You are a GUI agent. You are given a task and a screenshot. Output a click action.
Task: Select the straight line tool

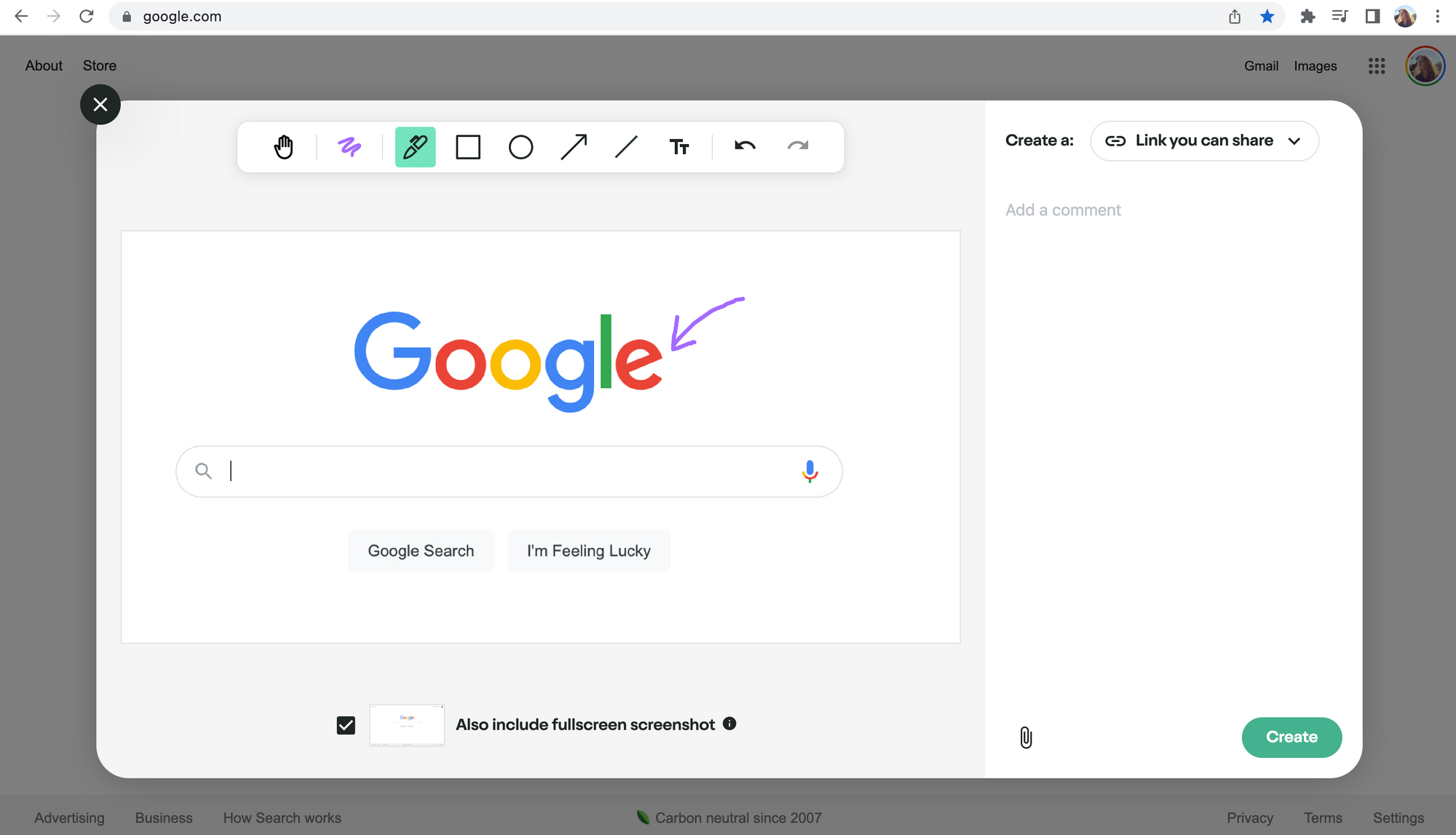point(626,147)
